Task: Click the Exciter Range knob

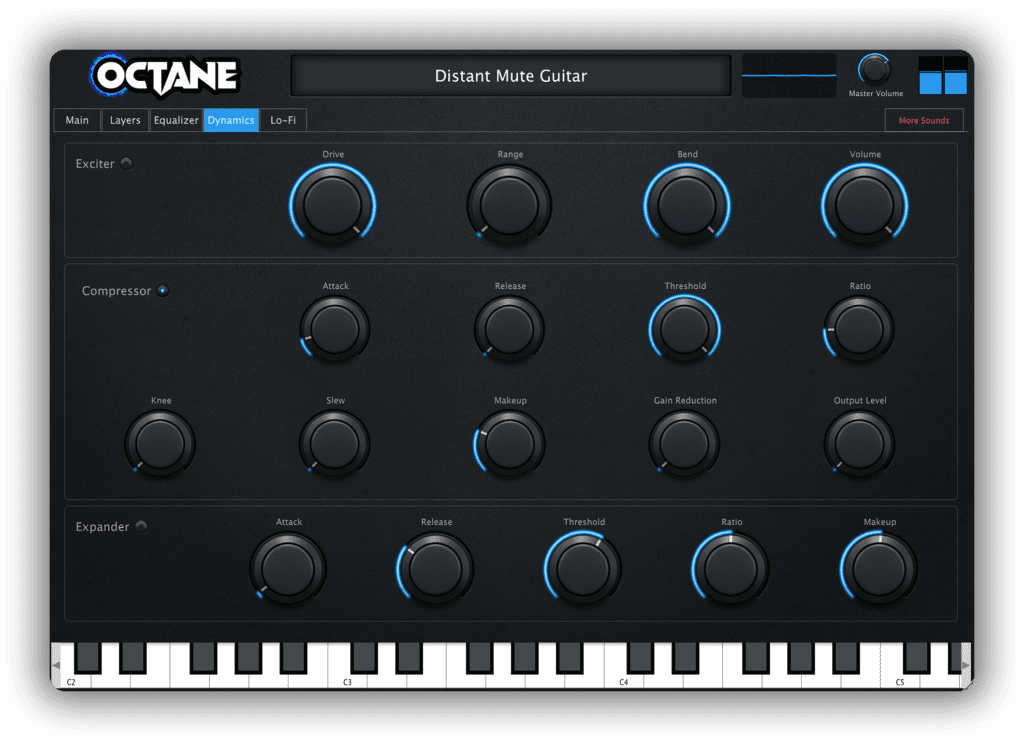Action: pyautogui.click(x=509, y=204)
